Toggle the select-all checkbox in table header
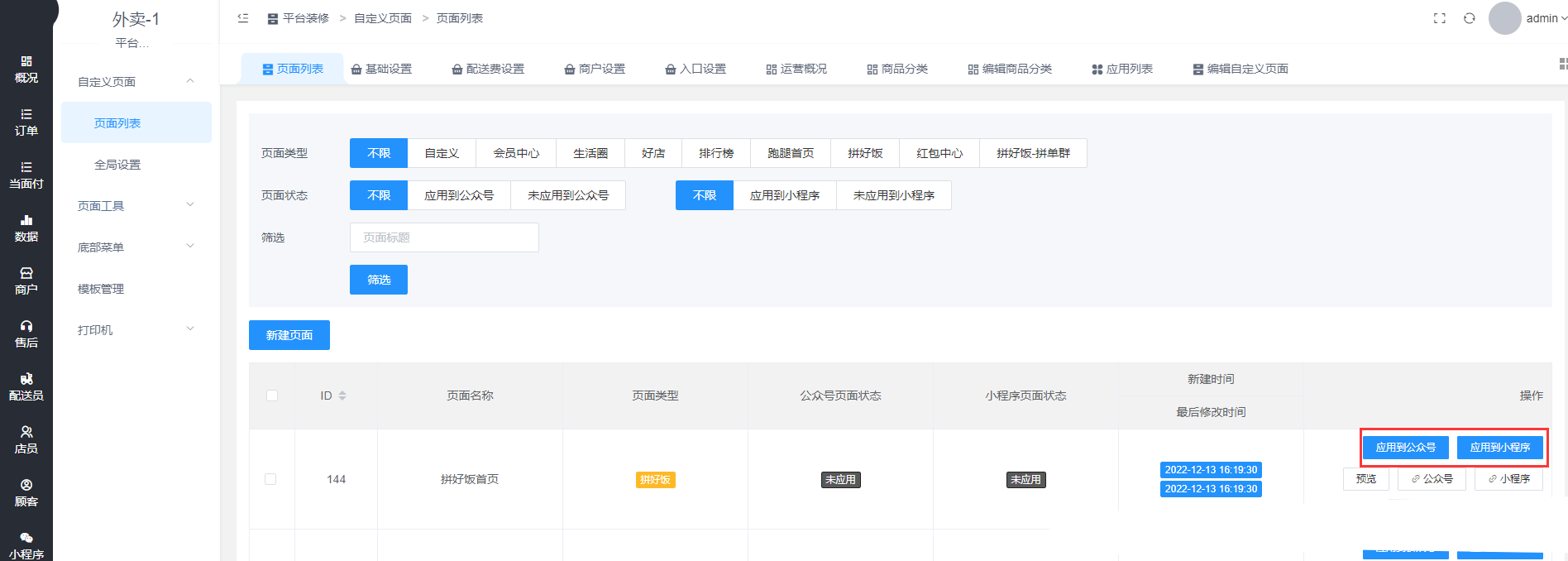 [272, 396]
